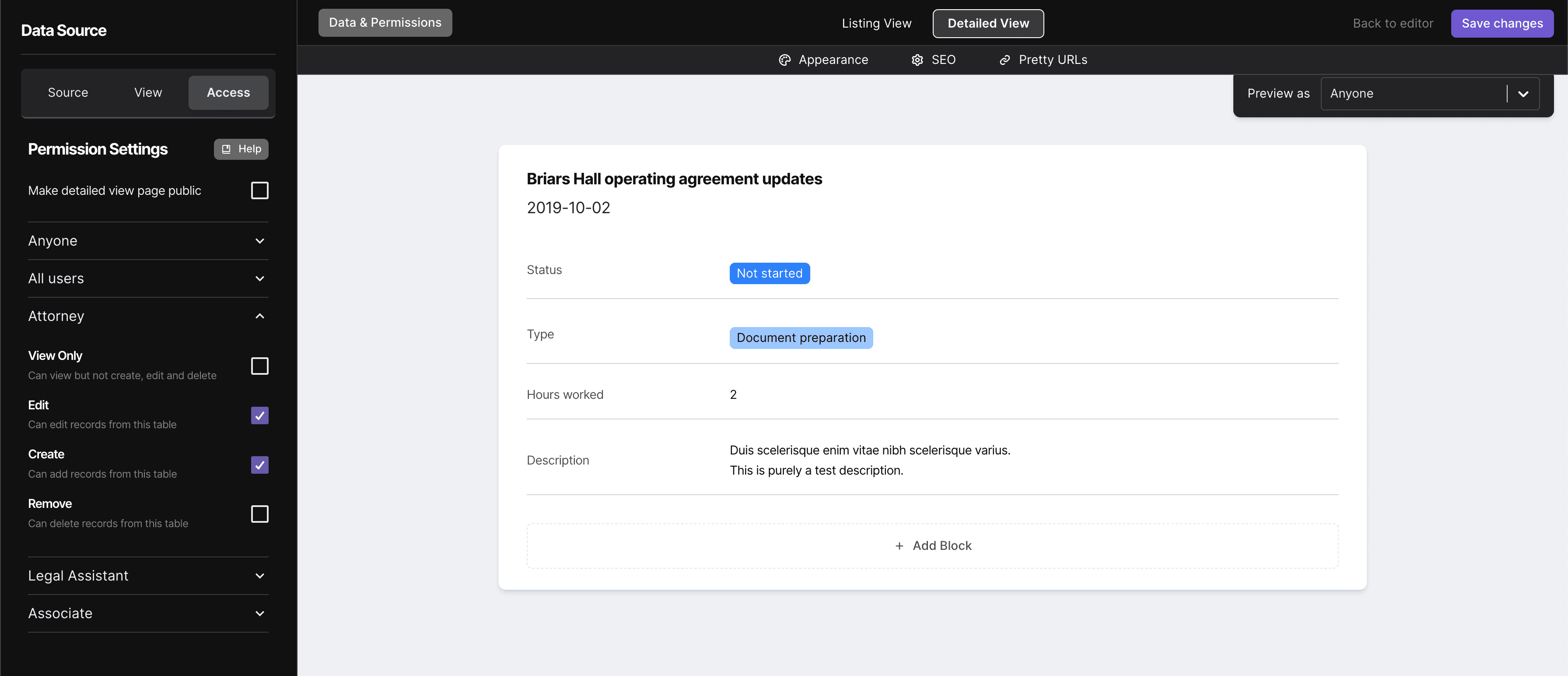This screenshot has height=676, width=1568.
Task: Collapse the Attorney permission section
Action: (x=148, y=316)
